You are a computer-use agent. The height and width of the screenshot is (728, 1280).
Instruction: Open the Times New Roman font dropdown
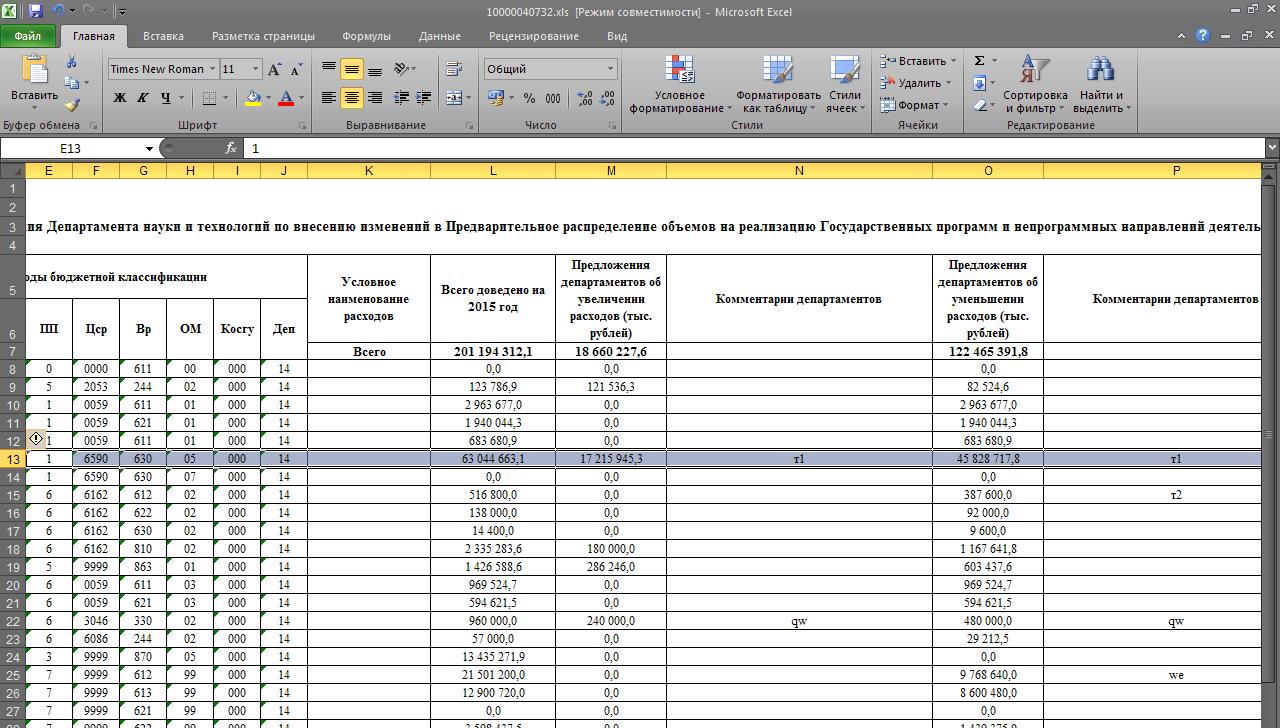pos(212,69)
